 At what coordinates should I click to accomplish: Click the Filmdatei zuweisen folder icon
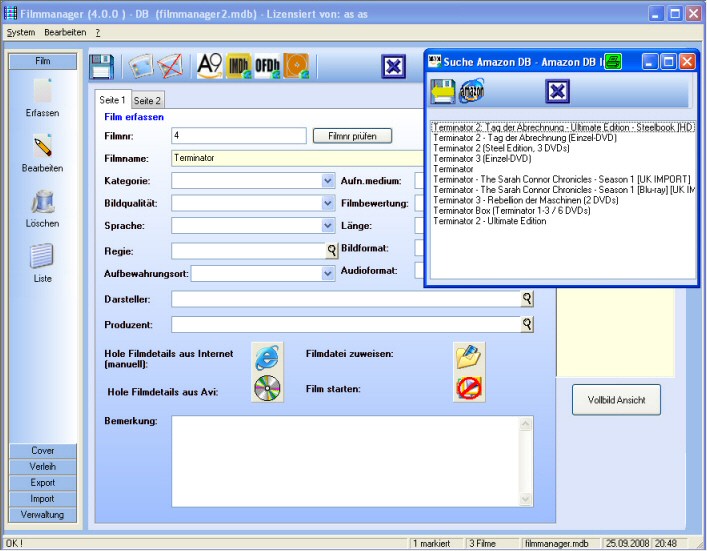tap(469, 356)
